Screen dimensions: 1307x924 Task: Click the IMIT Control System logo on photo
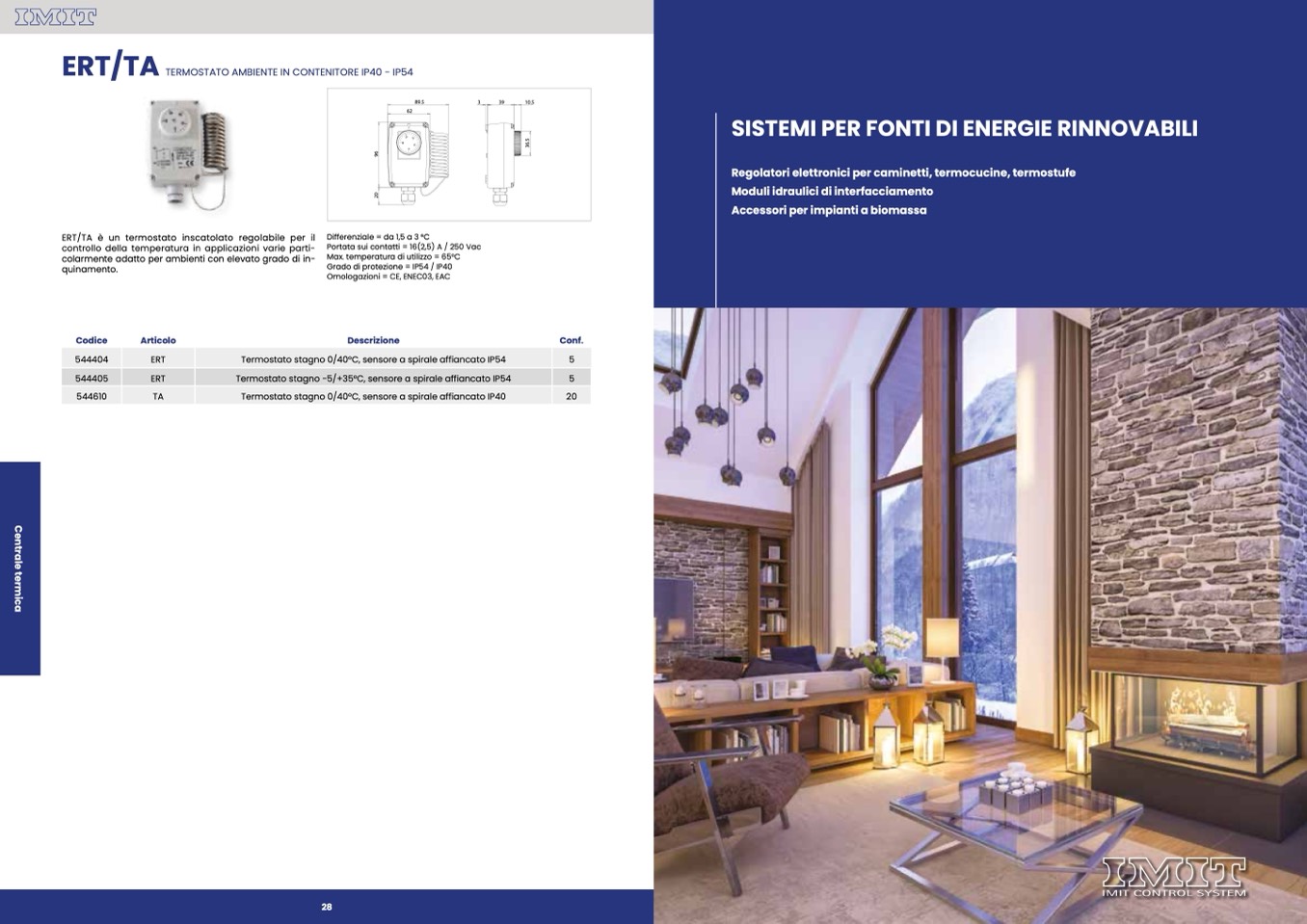tap(1173, 877)
